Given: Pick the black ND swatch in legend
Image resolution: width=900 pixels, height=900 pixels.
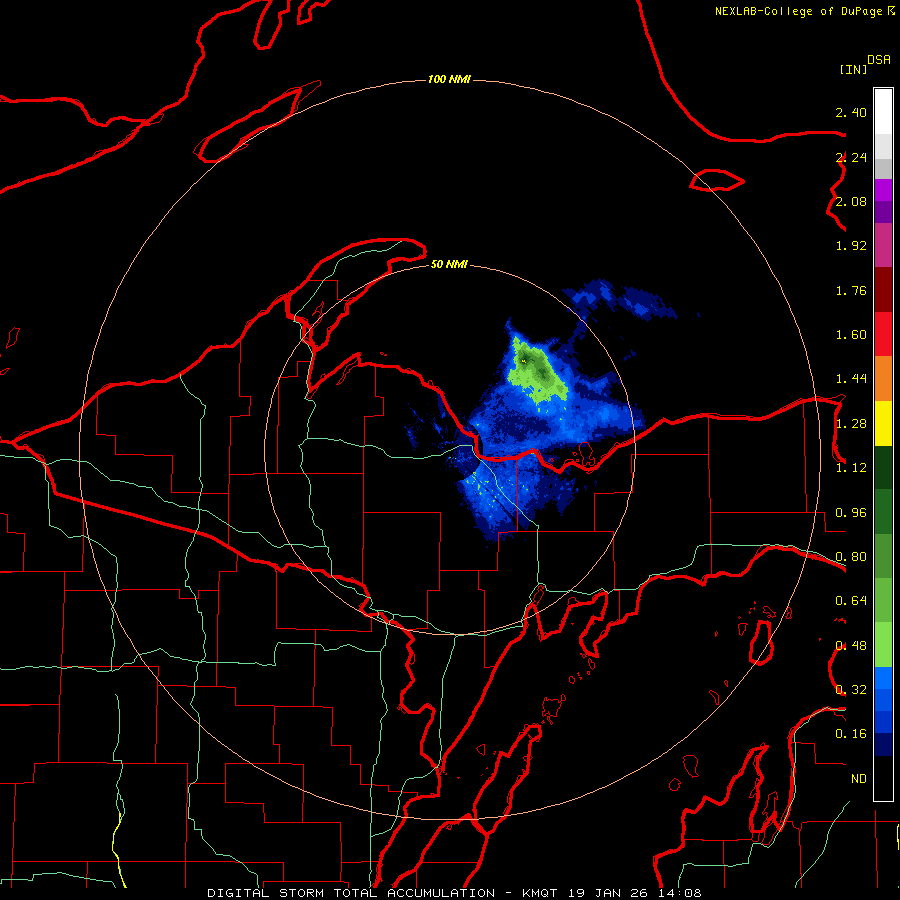Looking at the screenshot, I should 883,778.
